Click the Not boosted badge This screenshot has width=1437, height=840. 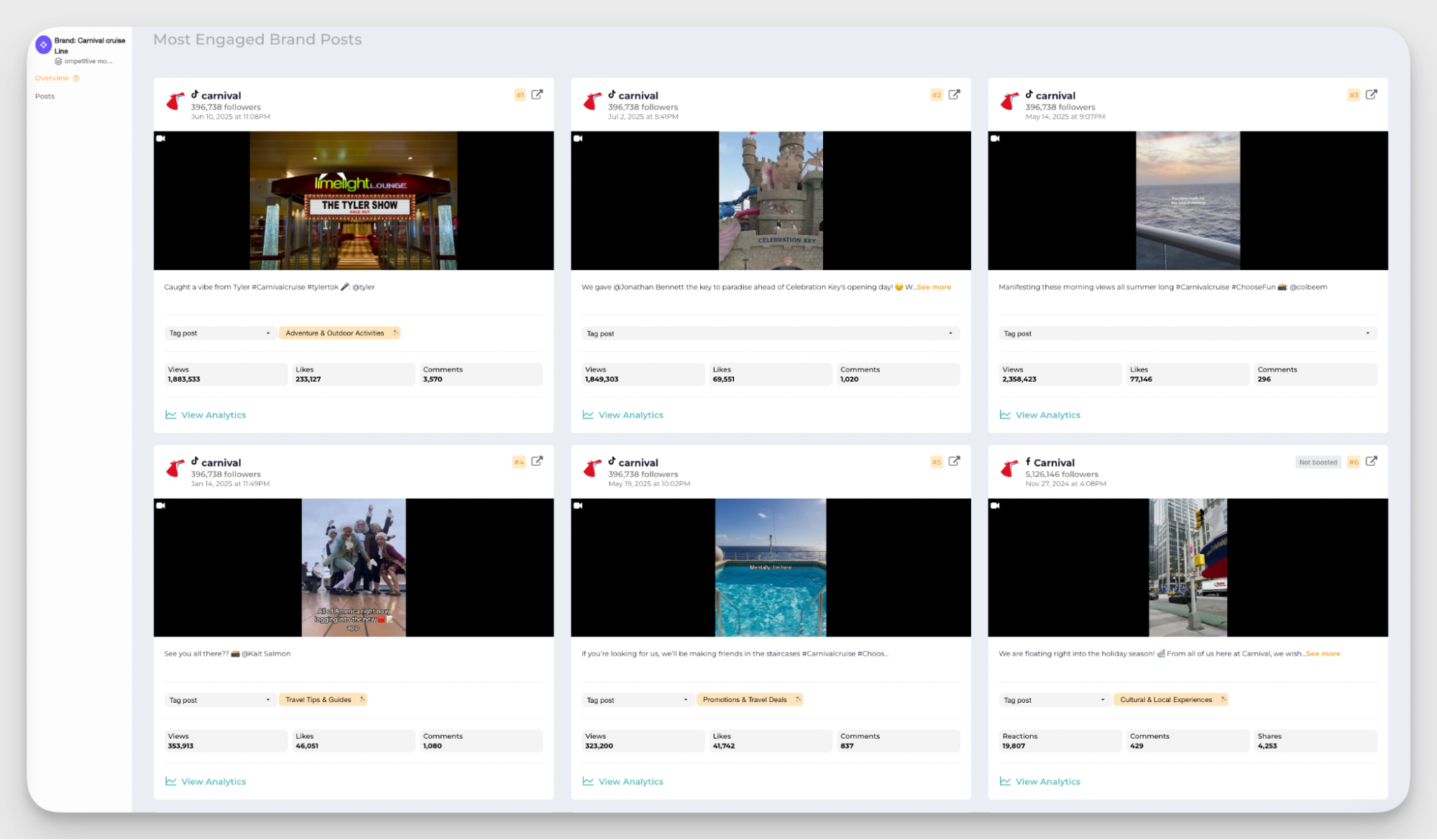(x=1318, y=463)
